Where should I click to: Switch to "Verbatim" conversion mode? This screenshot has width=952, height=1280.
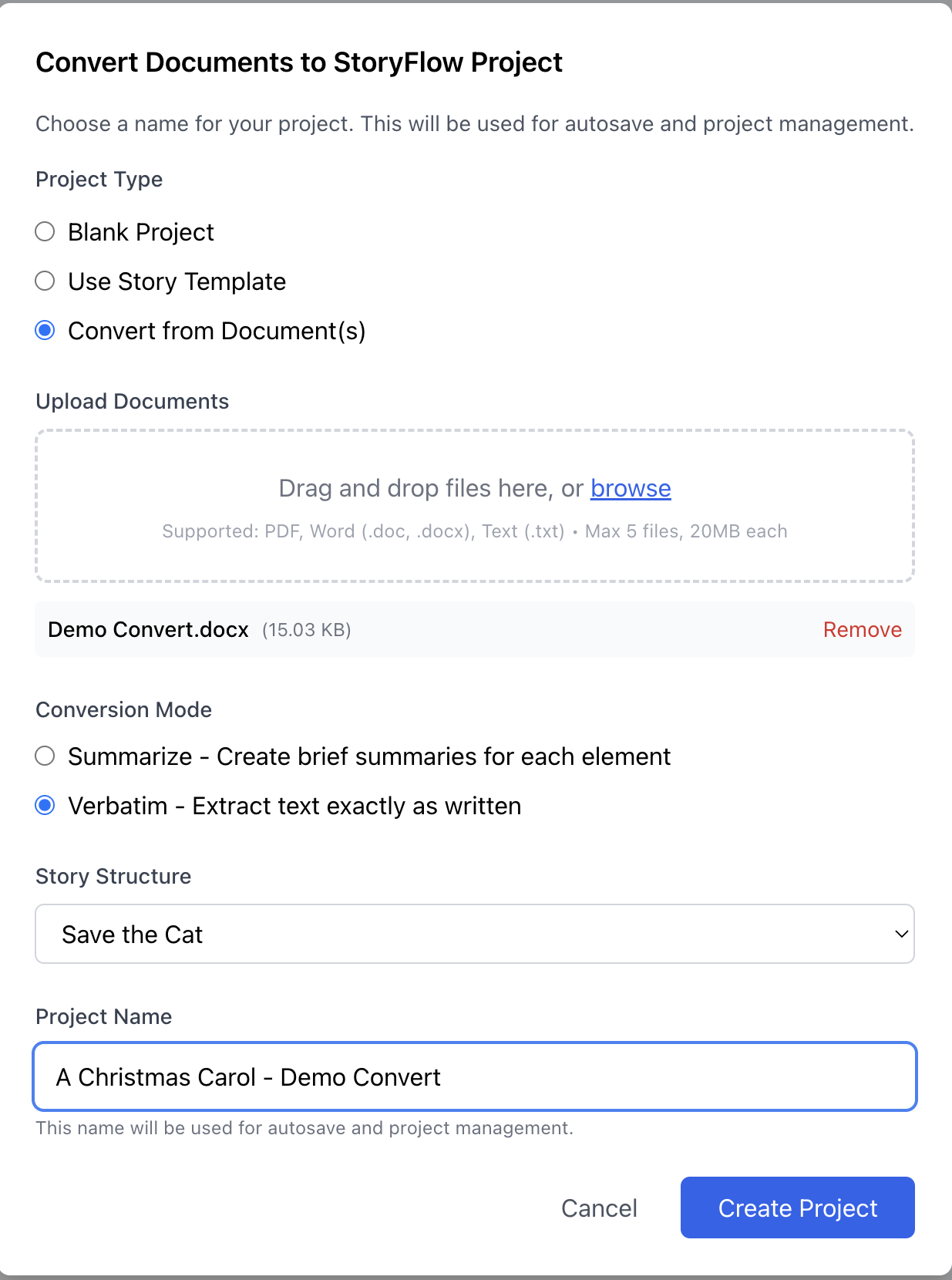coord(45,805)
